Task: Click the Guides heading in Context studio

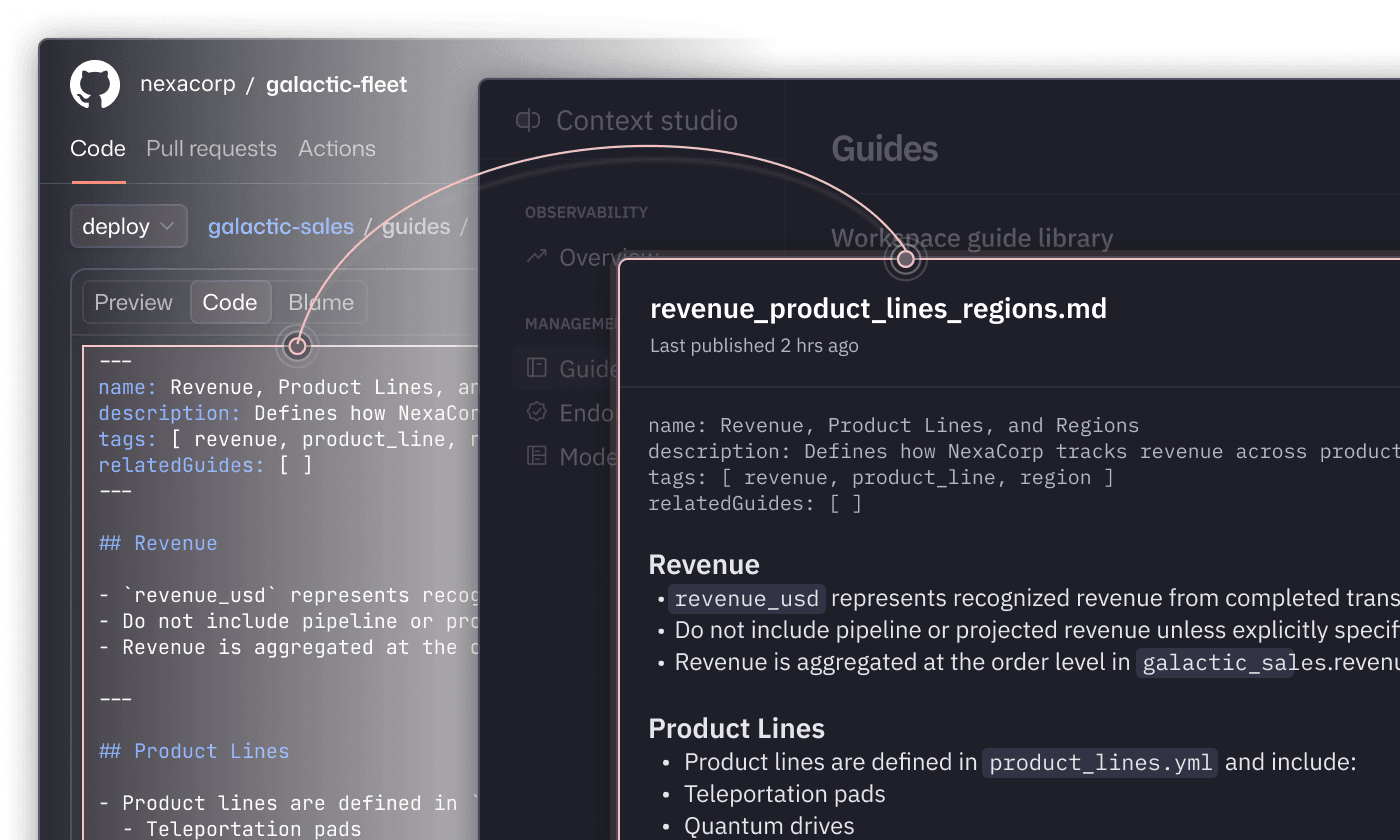Action: [x=885, y=149]
